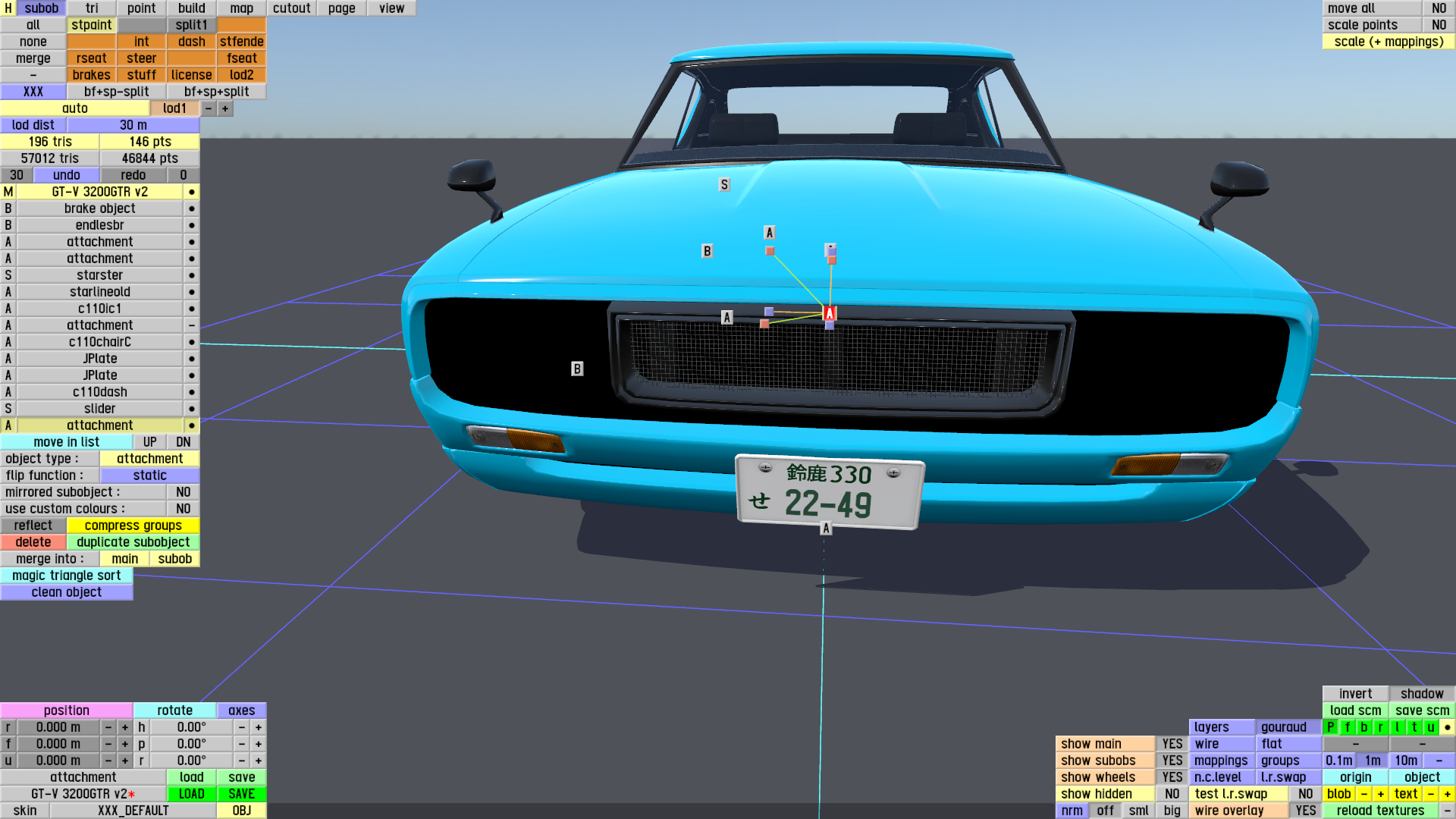Toggle visibility dot of starster subobject

tap(191, 275)
